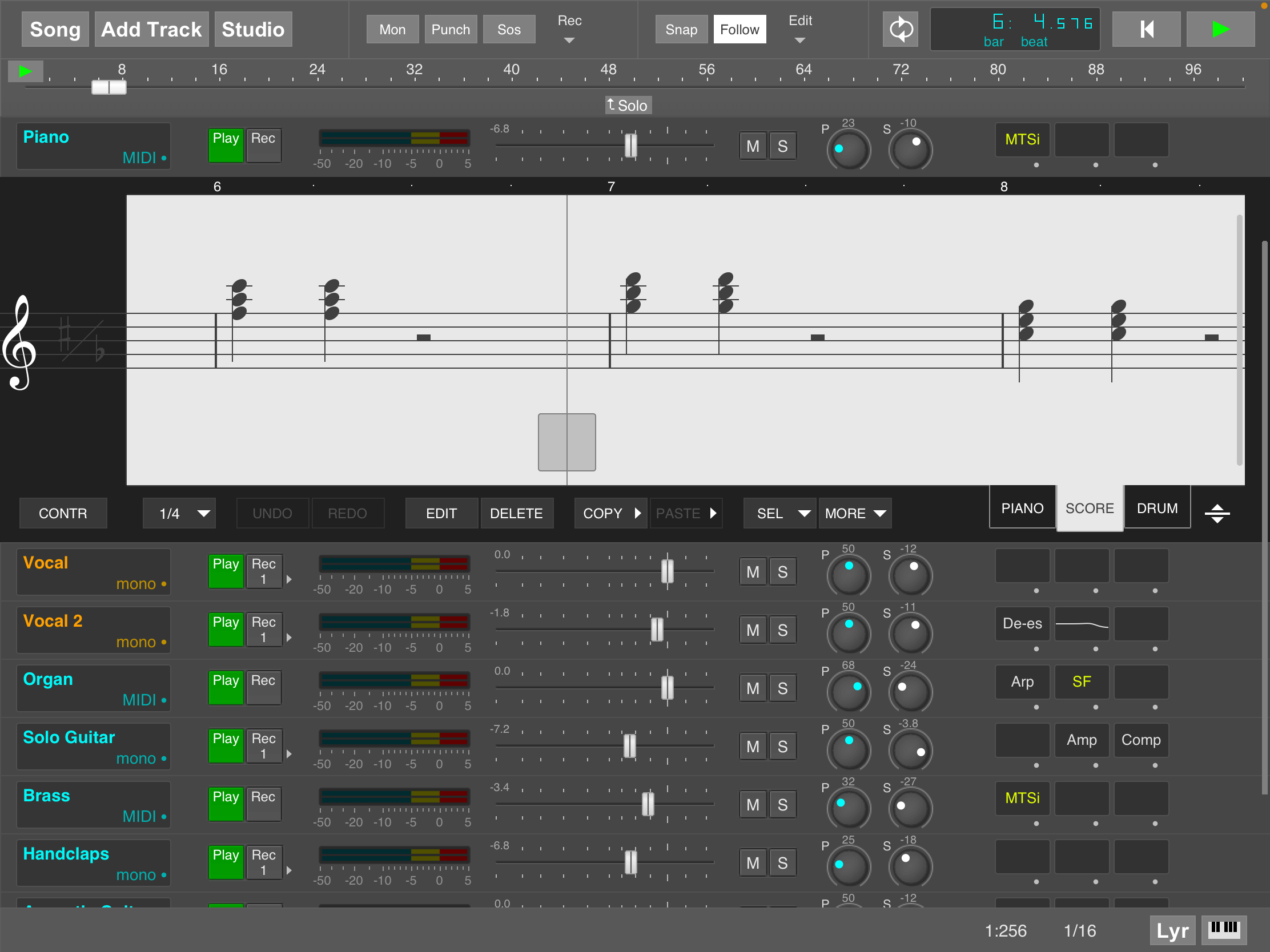Open the Add Track menu
This screenshot has width=1270, height=952.
pos(151,29)
